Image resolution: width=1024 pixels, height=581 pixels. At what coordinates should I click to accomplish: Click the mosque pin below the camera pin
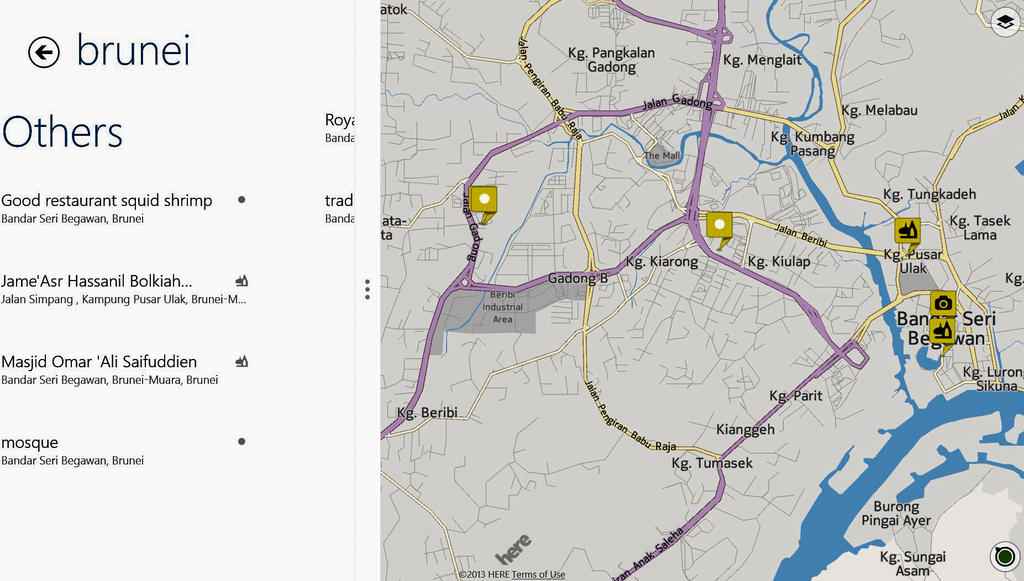coord(942,330)
